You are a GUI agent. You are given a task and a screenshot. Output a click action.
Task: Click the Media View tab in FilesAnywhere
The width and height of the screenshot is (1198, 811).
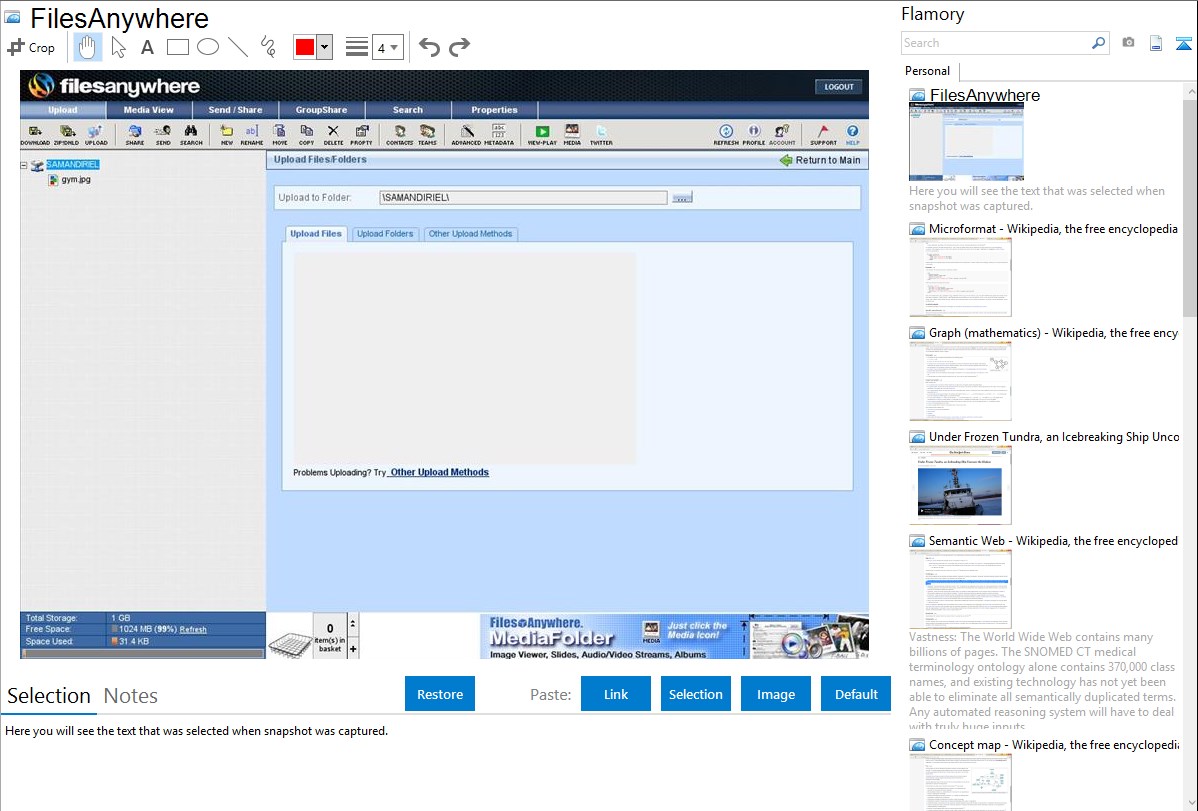148,110
